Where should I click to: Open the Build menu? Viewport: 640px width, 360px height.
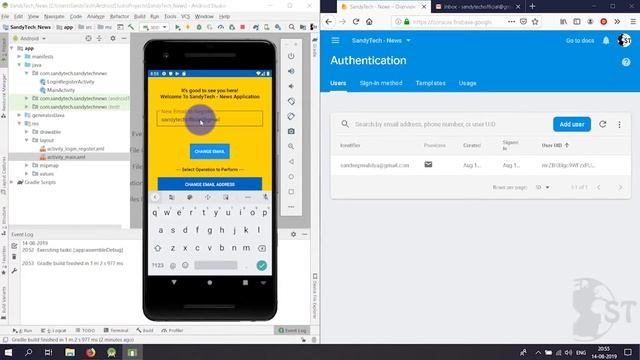(140, 16)
